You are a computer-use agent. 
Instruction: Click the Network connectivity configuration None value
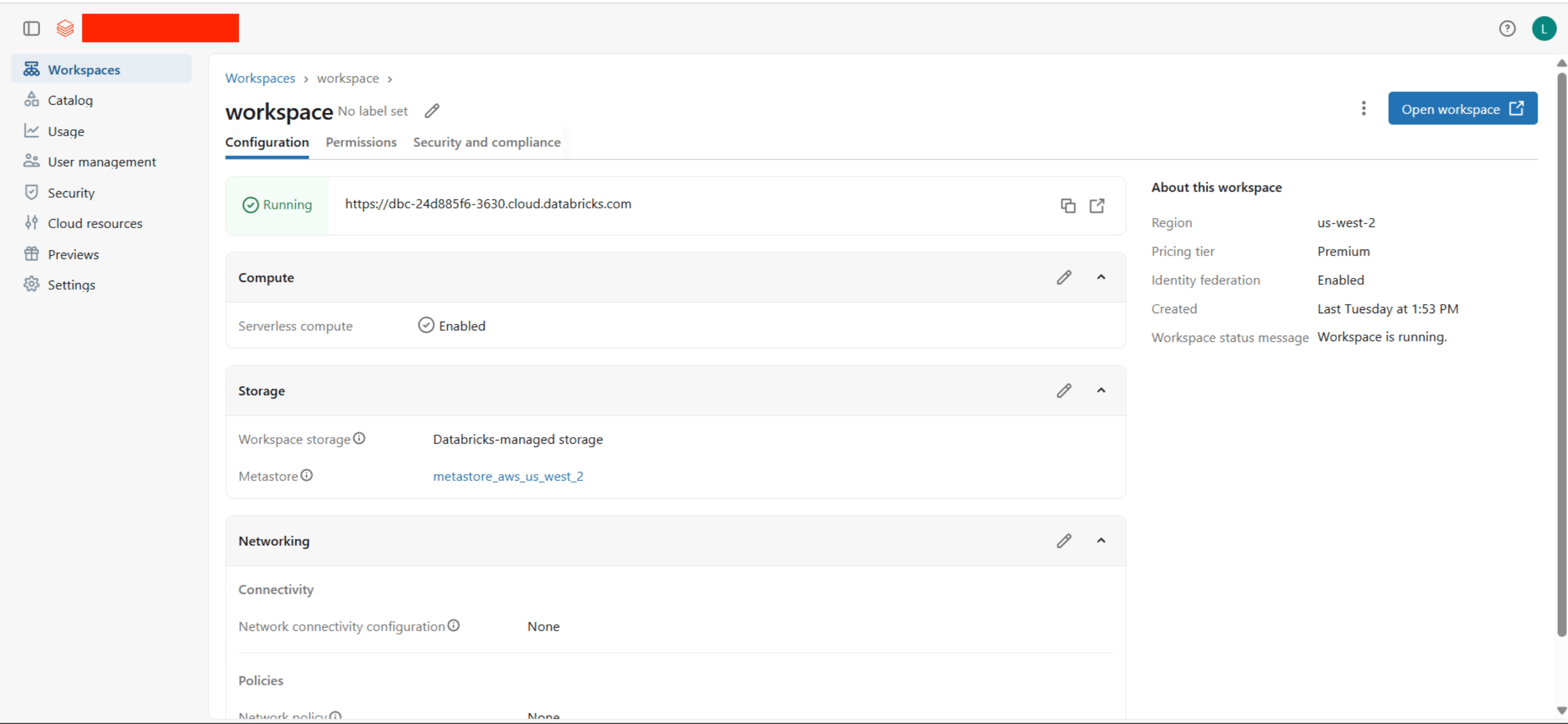point(544,626)
